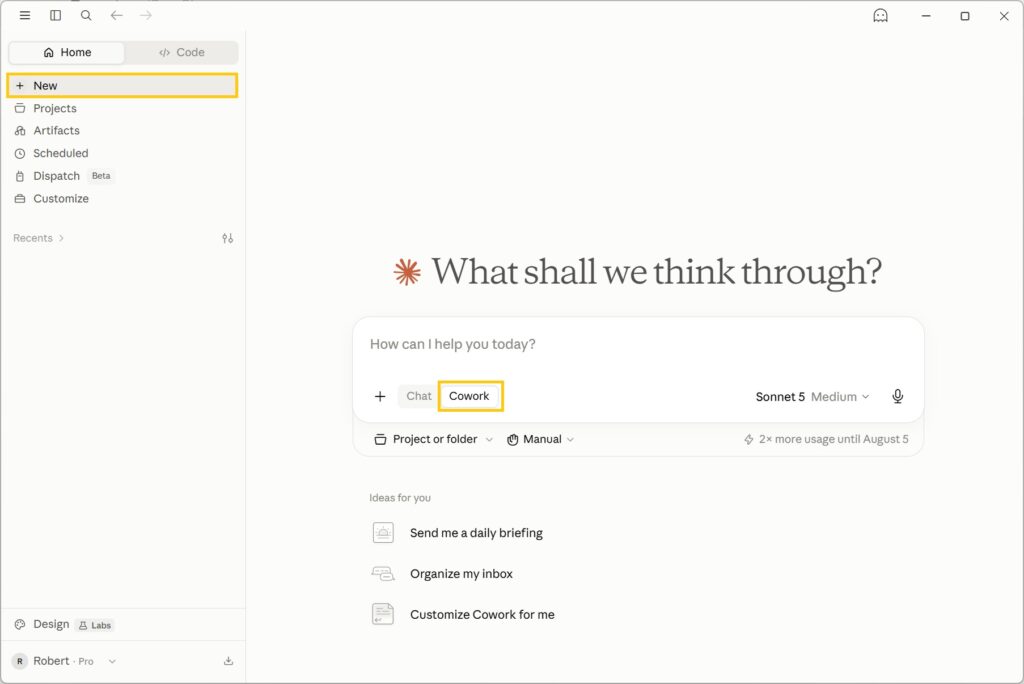
Task: Choose Customize Cowork for me
Action: coord(482,615)
